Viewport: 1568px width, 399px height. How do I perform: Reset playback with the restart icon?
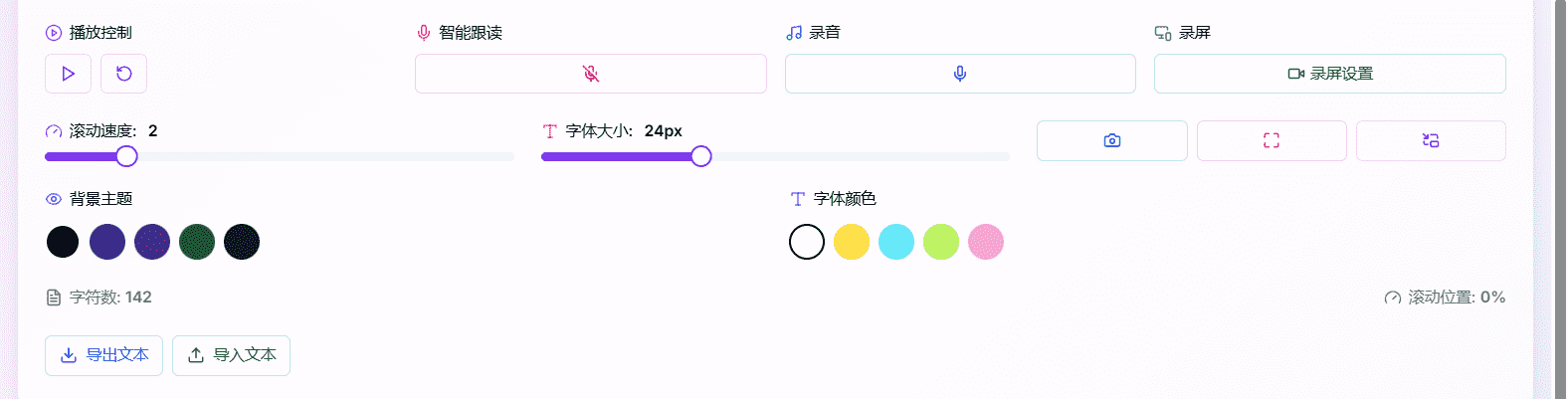pyautogui.click(x=123, y=74)
